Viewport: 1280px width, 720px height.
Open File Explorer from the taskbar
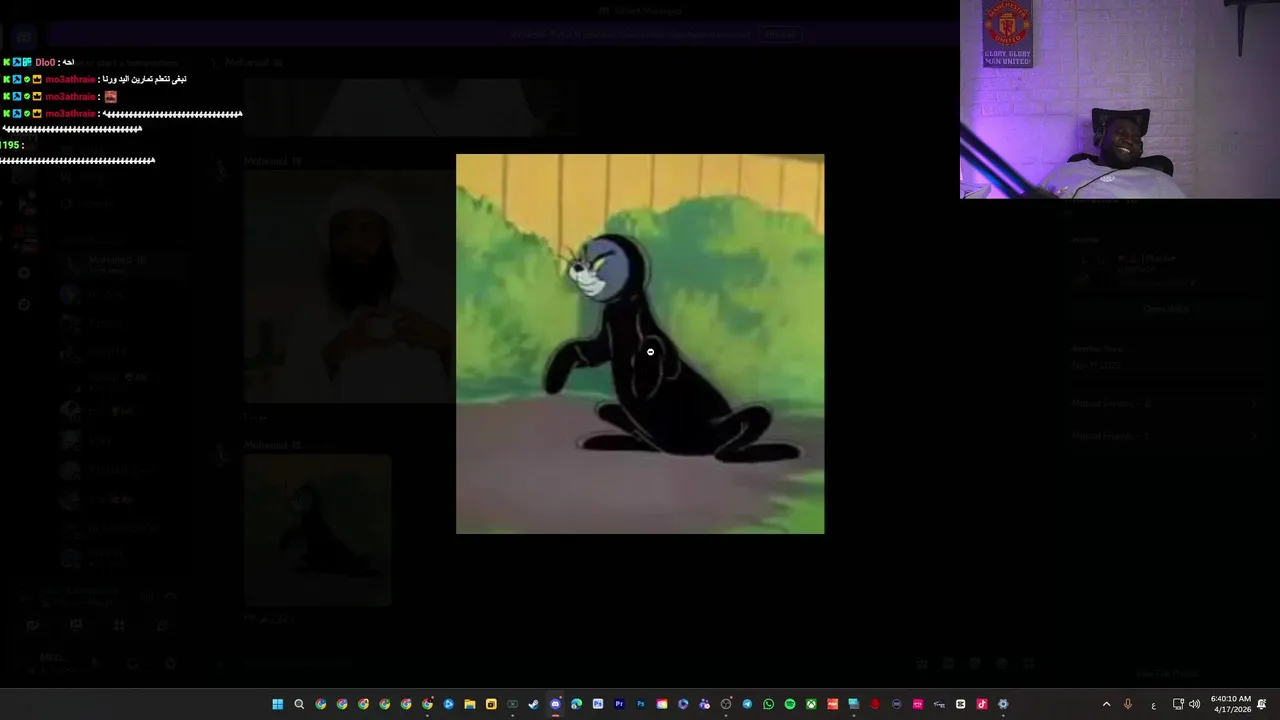click(470, 704)
